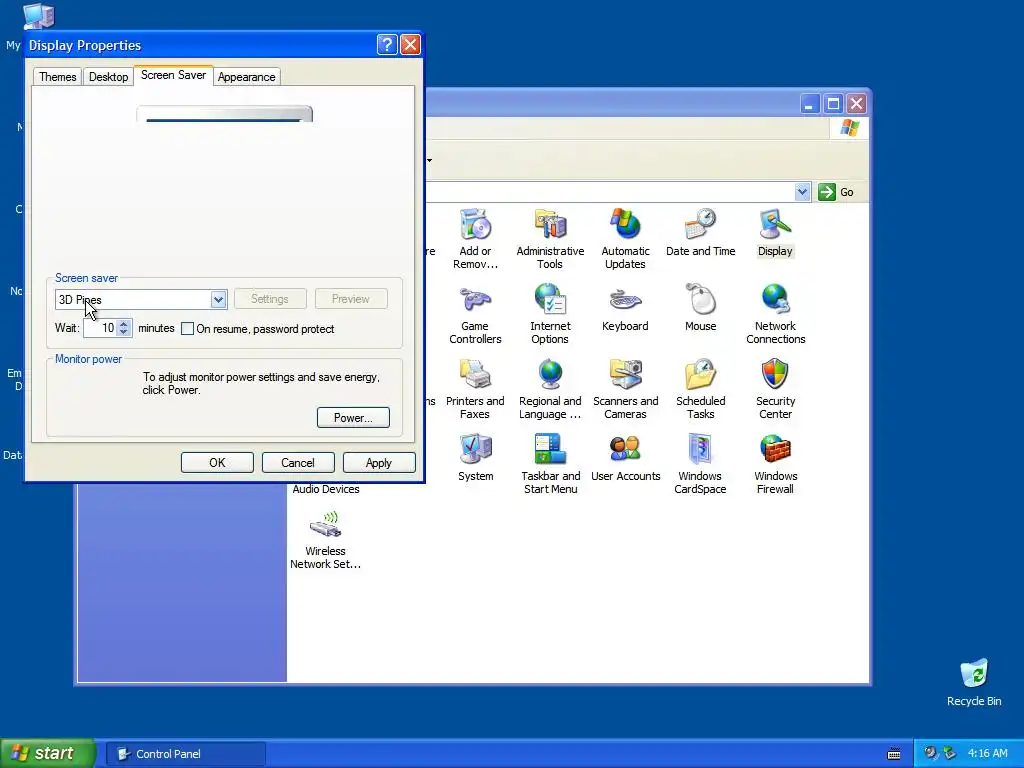Open Scheduled Tasks icon

pyautogui.click(x=700, y=389)
